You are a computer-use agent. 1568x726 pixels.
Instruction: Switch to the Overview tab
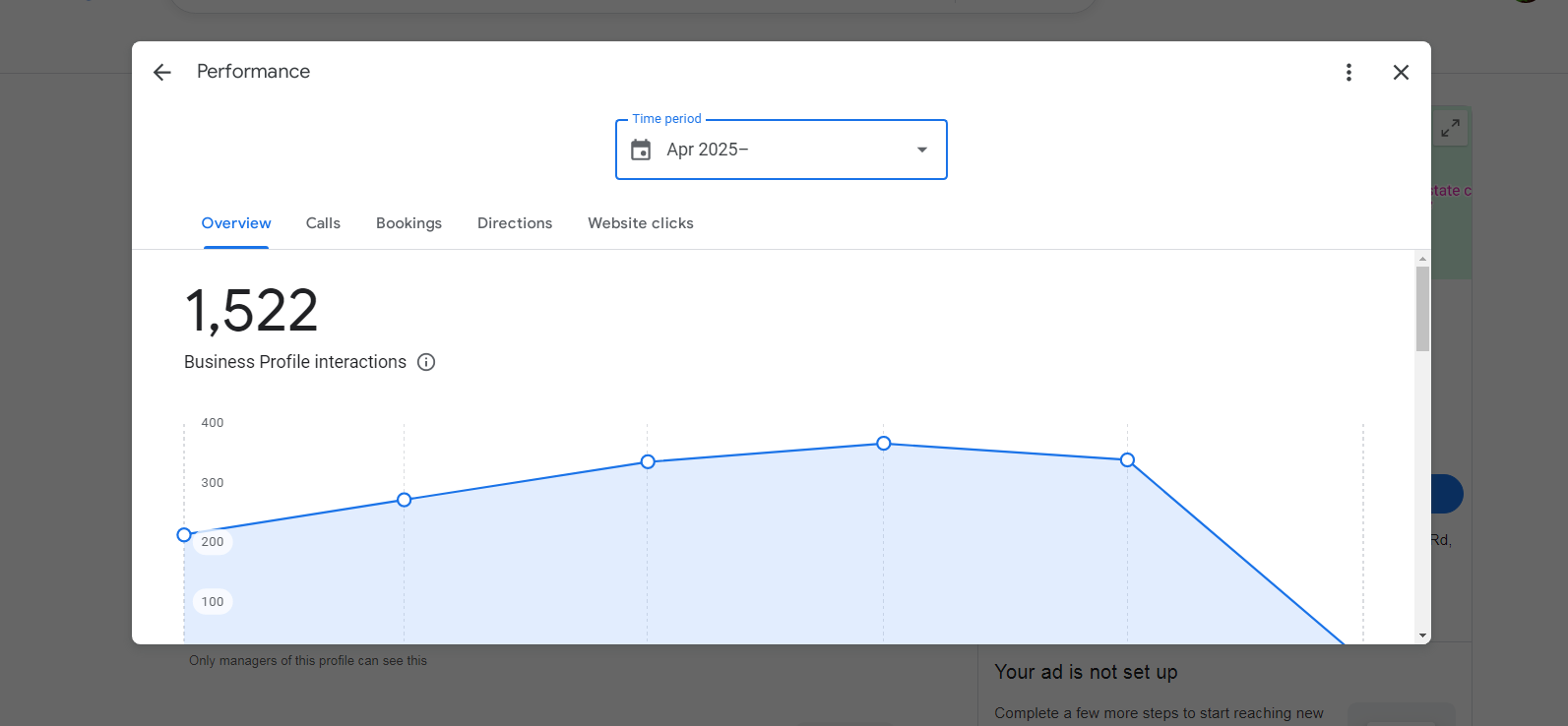pos(236,223)
